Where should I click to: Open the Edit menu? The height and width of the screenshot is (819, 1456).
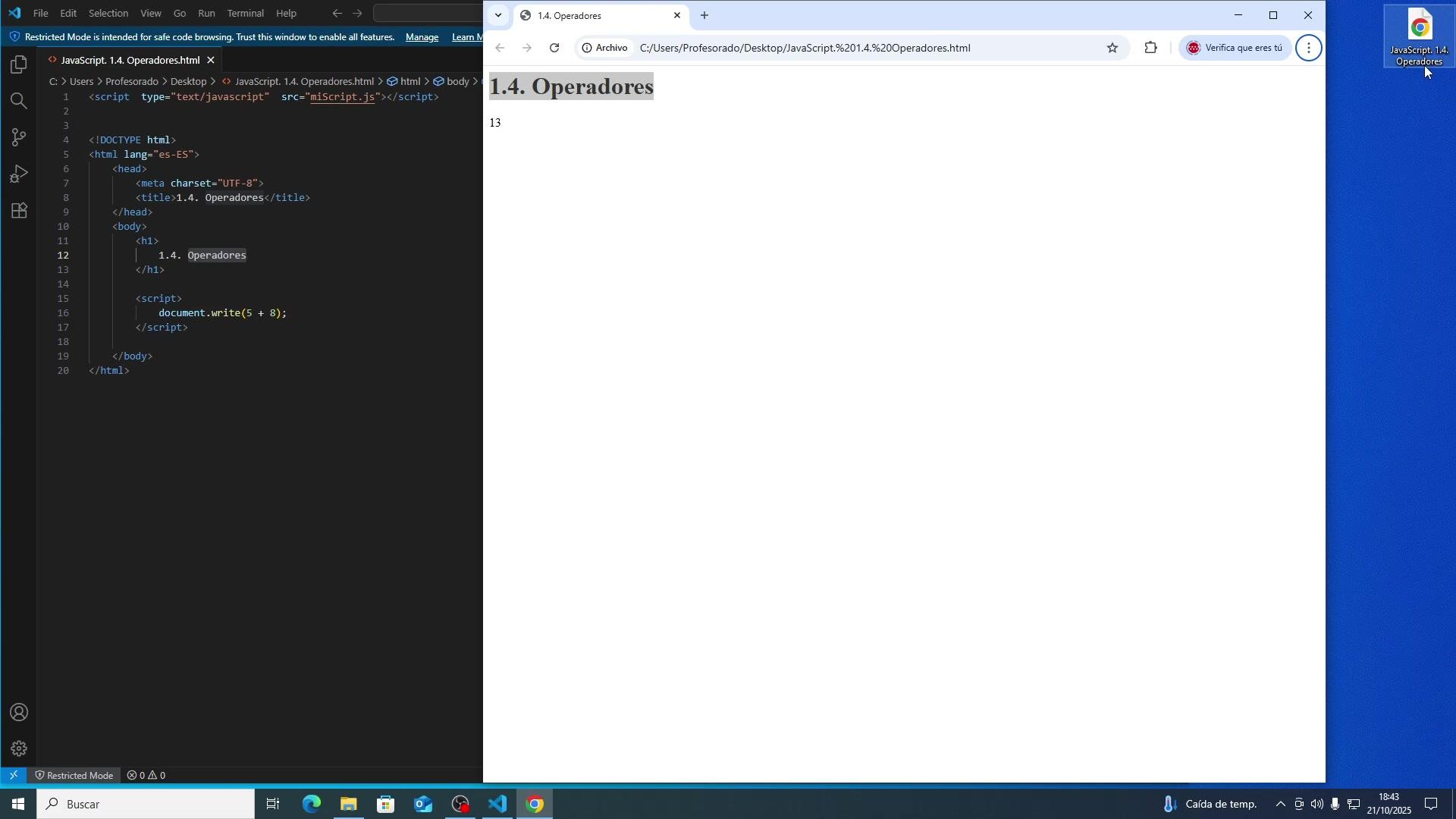pos(68,13)
